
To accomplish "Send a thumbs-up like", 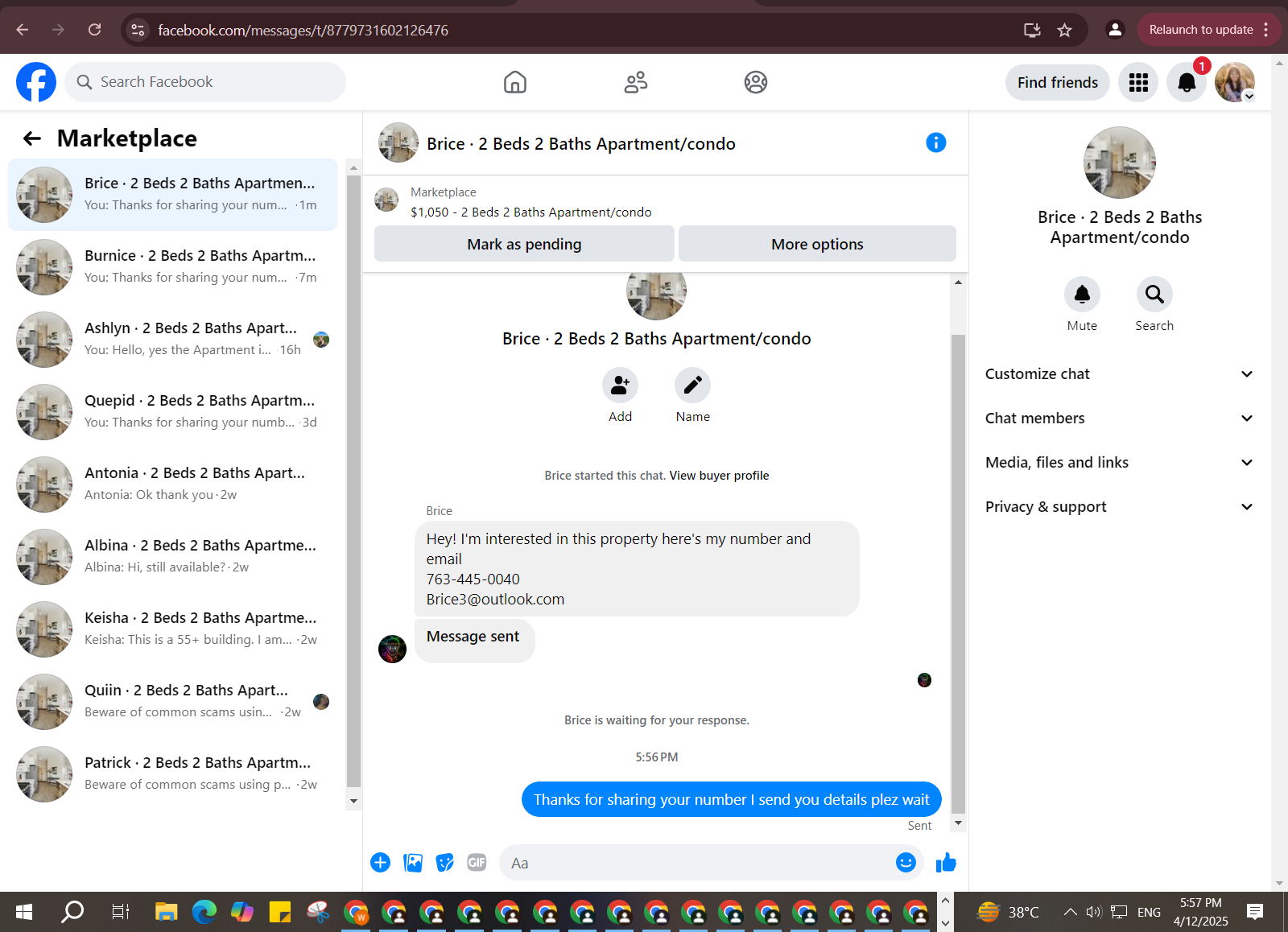I will [x=946, y=863].
